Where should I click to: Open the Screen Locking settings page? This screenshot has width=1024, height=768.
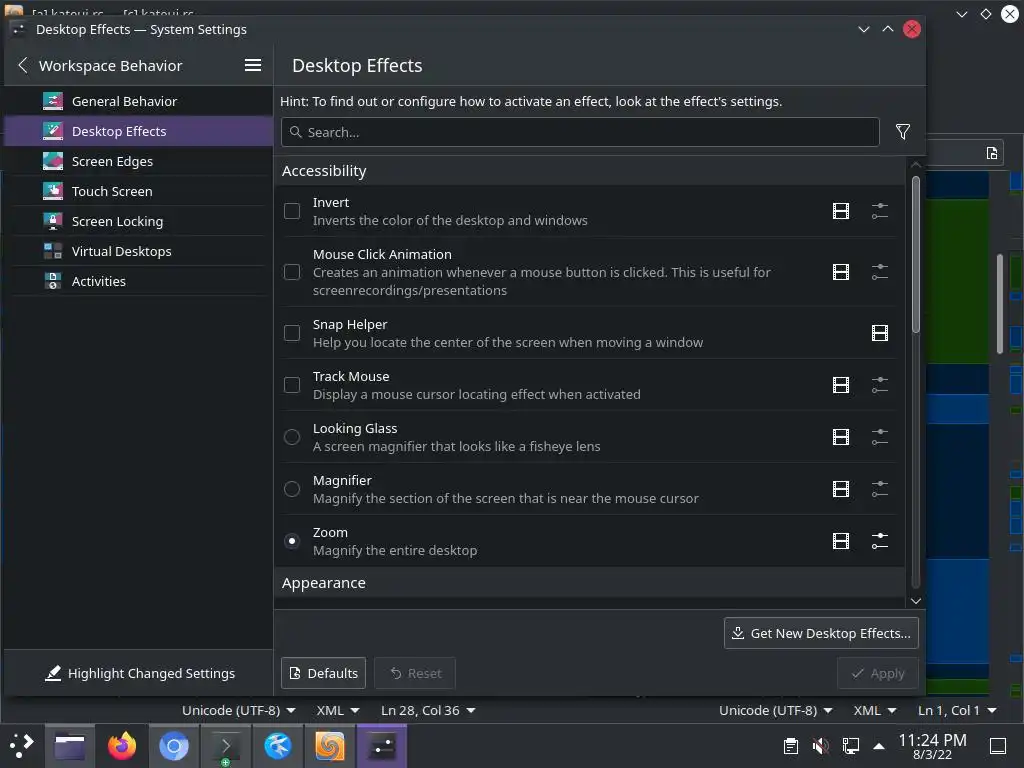pos(138,221)
